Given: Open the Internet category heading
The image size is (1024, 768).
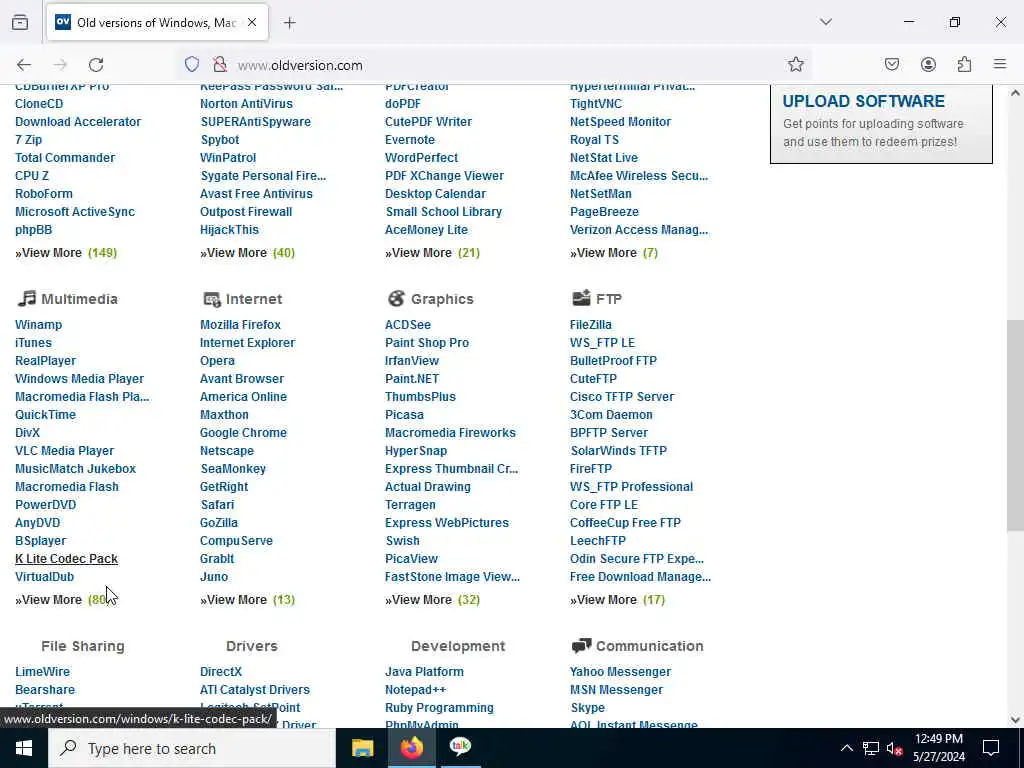Looking at the screenshot, I should pyautogui.click(x=253, y=299).
